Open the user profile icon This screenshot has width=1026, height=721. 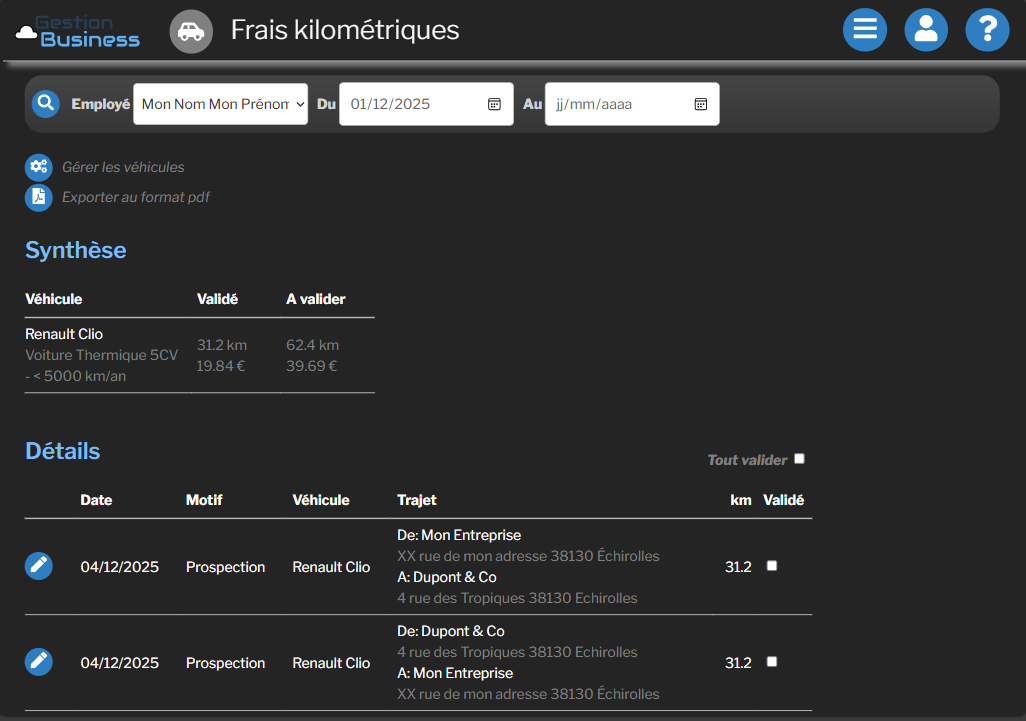pos(926,30)
